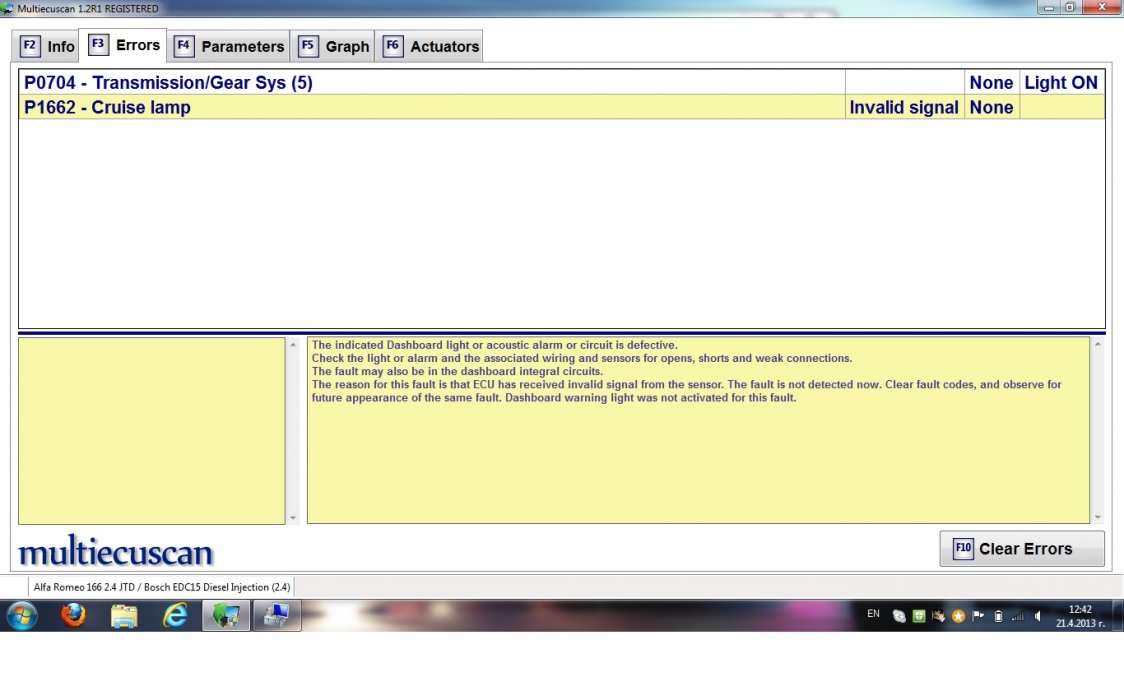Image resolution: width=1124 pixels, height=691 pixels.
Task: Open Windows Explorer from the taskbar
Action: 124,616
